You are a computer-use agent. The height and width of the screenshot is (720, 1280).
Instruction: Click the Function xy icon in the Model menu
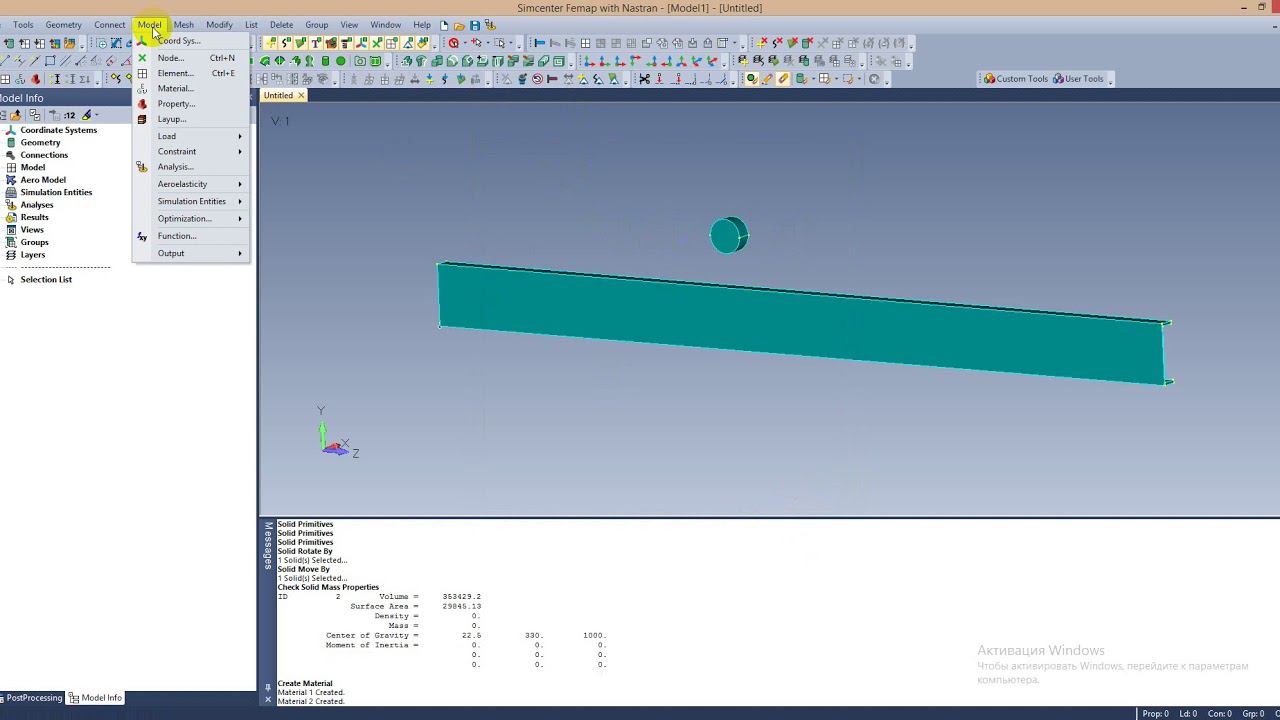pos(142,236)
